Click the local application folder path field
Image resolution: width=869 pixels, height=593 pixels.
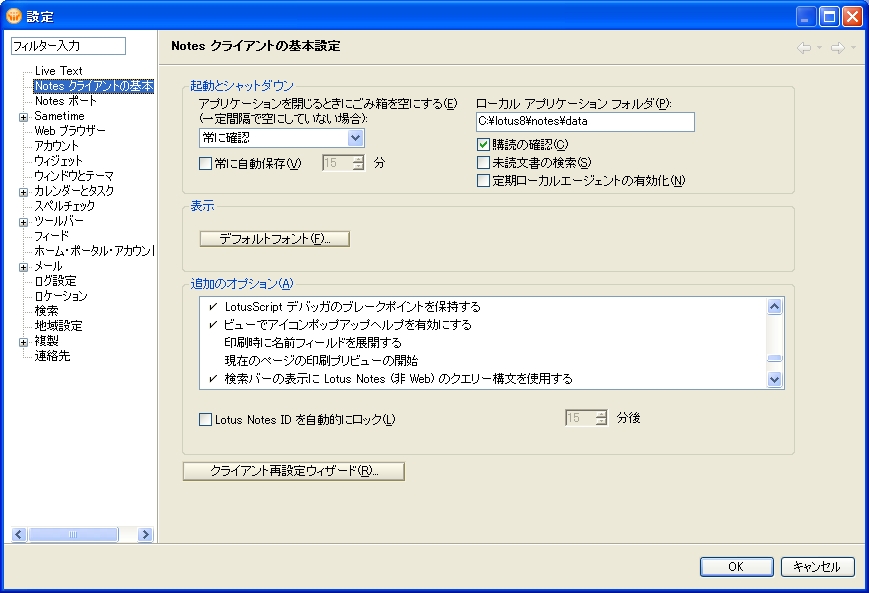click(585, 121)
